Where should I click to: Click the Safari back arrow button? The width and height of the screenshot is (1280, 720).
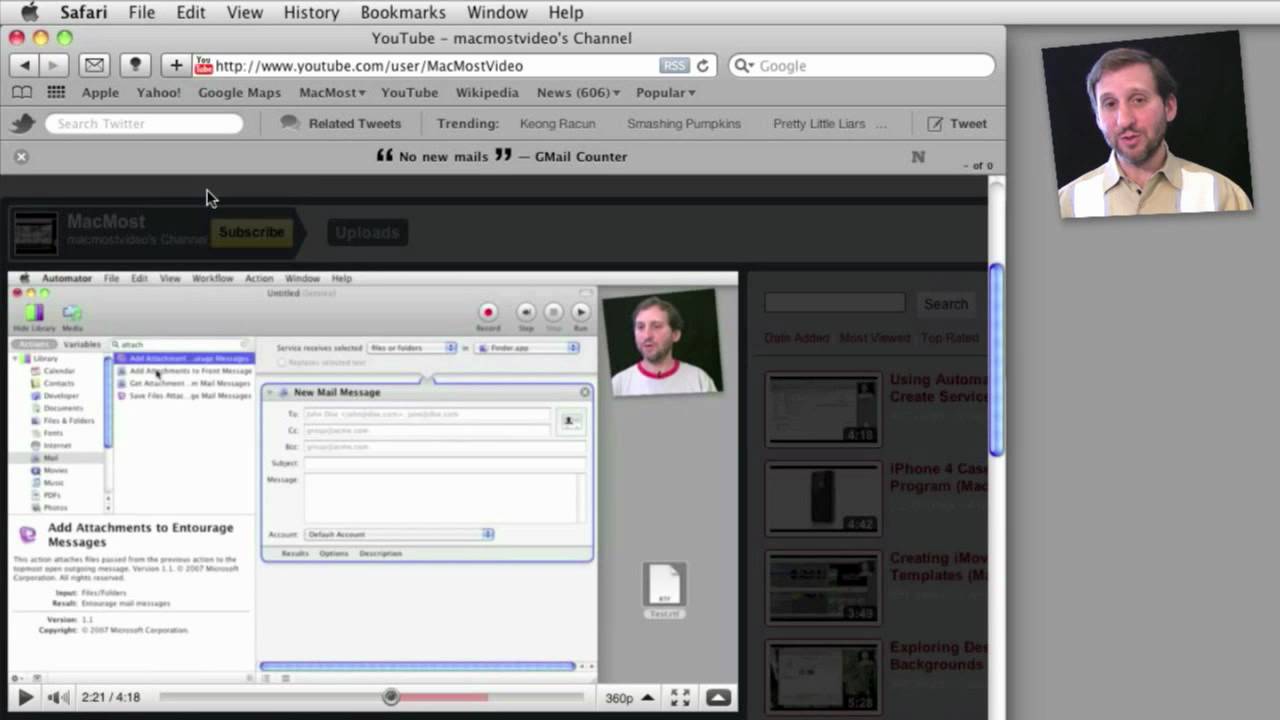(25, 65)
